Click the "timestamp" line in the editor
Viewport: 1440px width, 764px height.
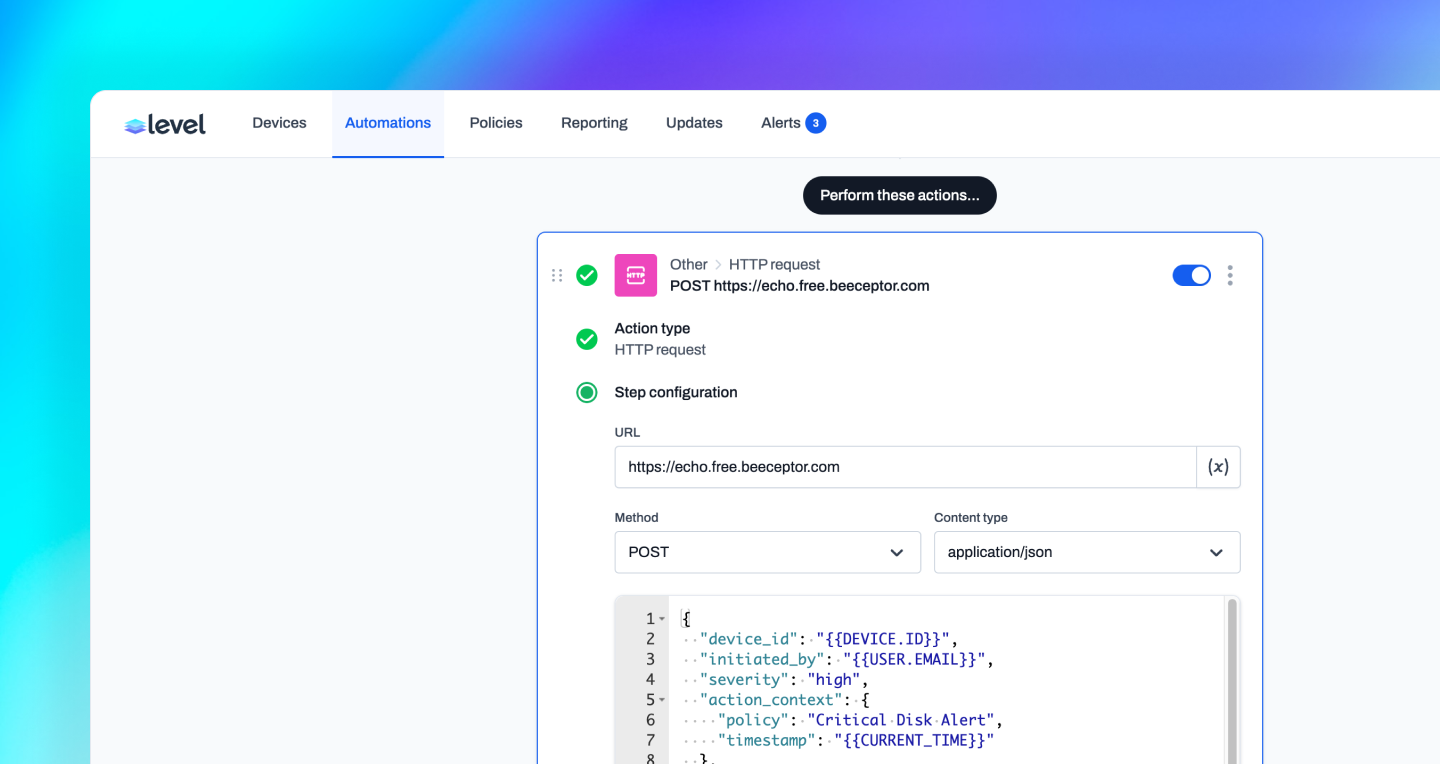[838, 740]
